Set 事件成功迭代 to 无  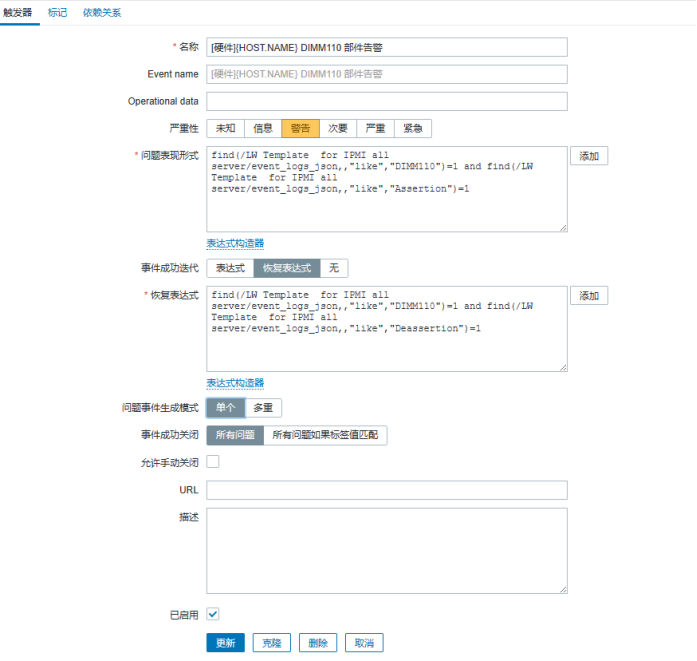[334, 268]
